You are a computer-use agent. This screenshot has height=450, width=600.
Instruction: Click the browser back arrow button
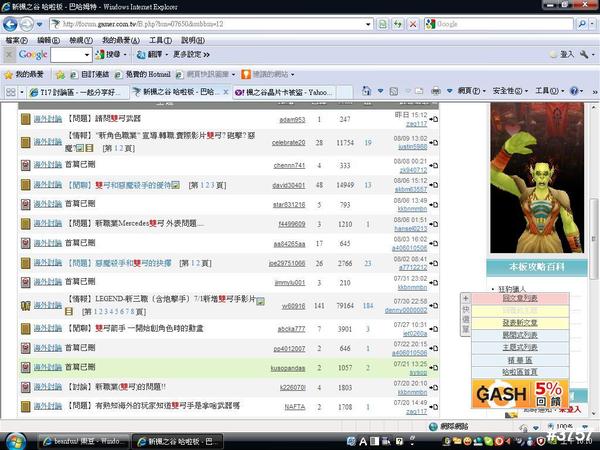click(x=12, y=22)
